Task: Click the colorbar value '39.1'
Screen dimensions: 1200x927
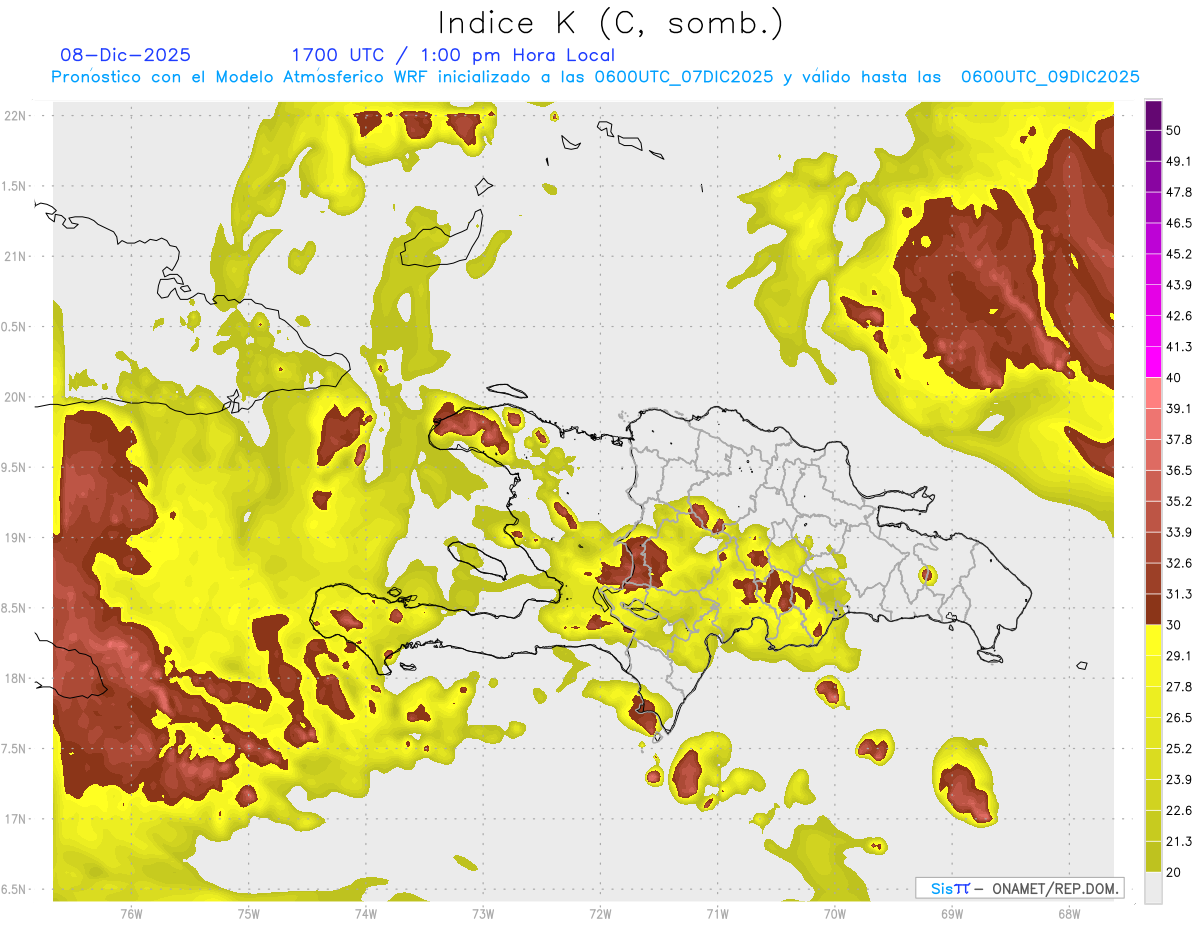Action: [x=1179, y=408]
